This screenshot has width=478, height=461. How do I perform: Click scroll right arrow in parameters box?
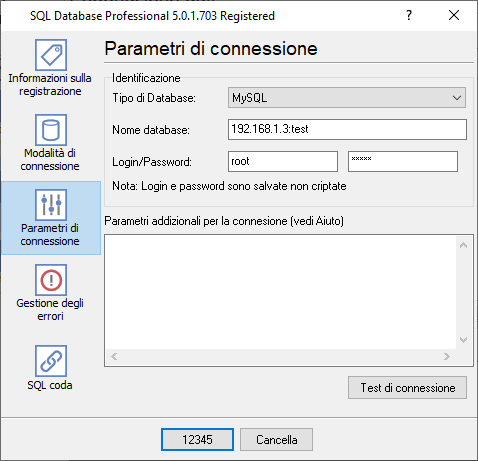(447, 357)
